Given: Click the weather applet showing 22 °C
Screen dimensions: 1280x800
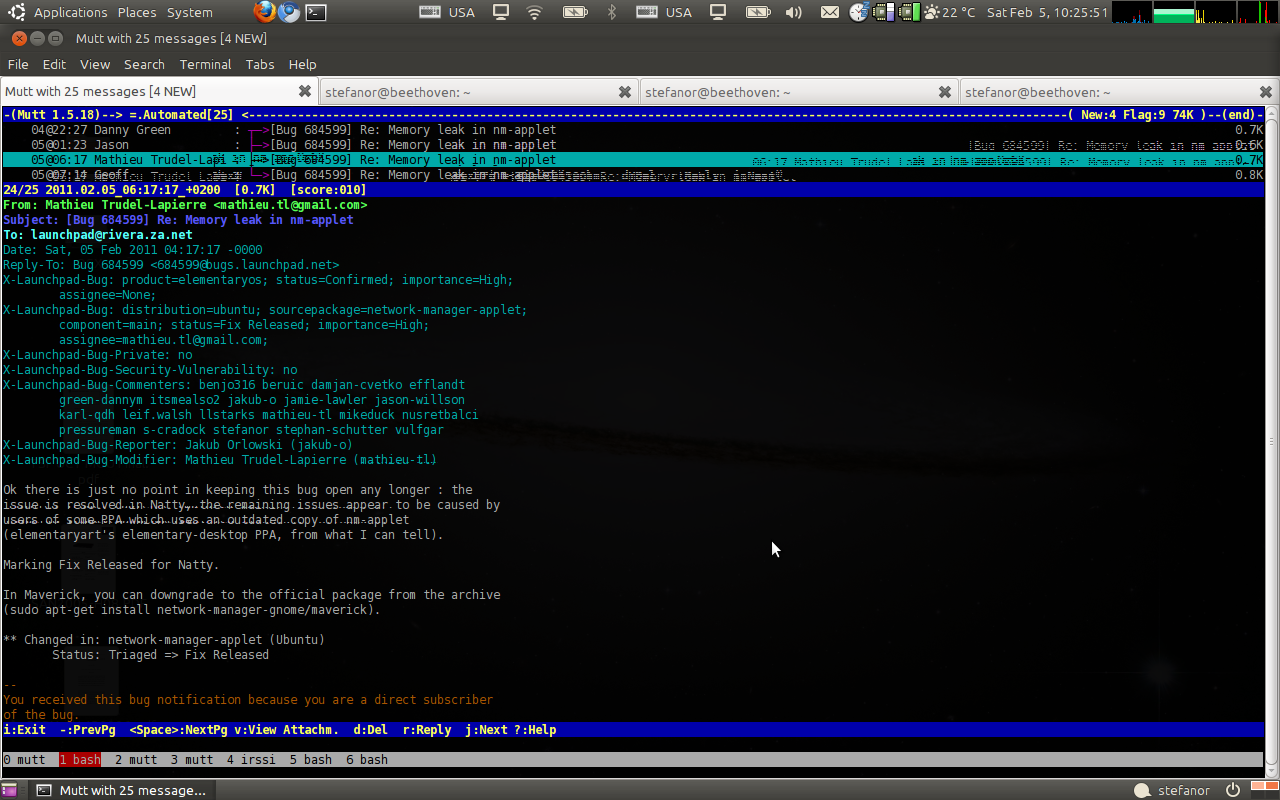Looking at the screenshot, I should (950, 12).
